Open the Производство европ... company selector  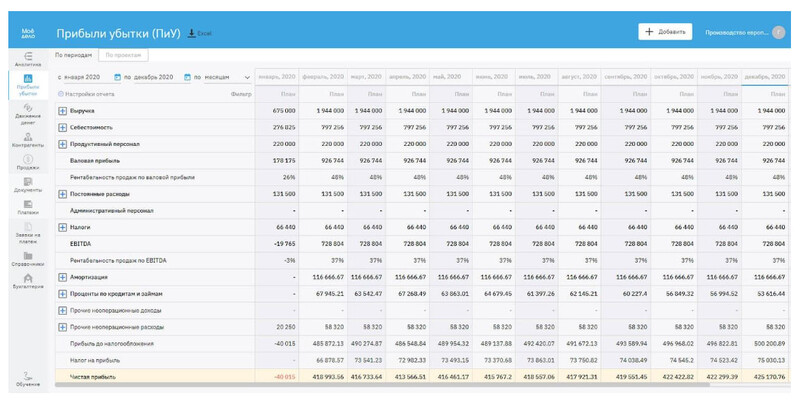(736, 33)
